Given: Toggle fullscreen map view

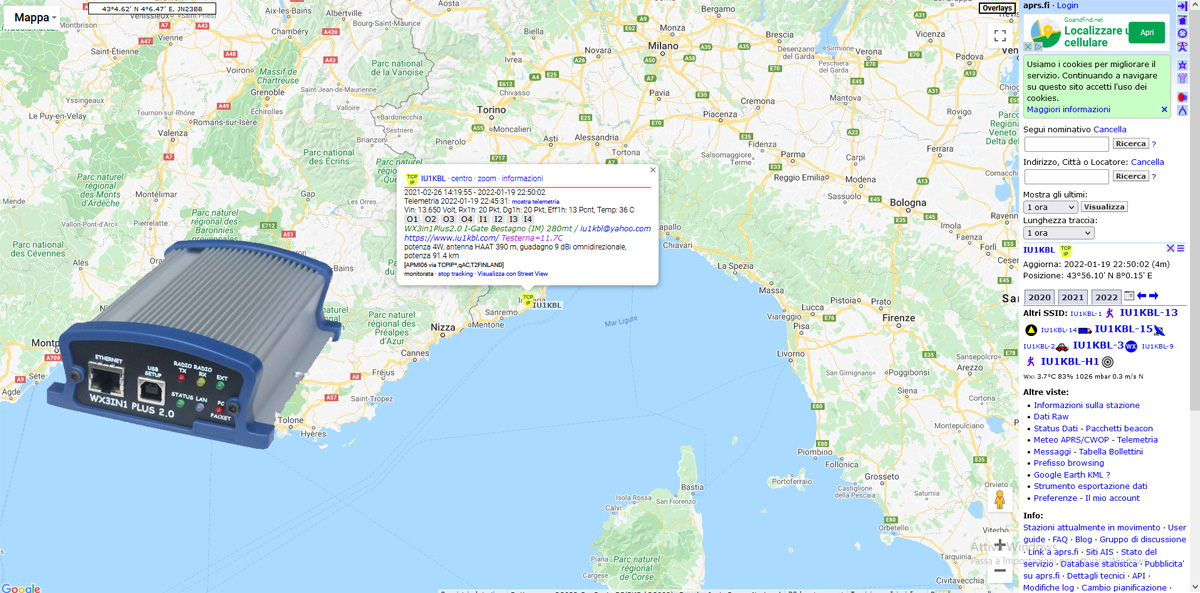Looking at the screenshot, I should click(999, 36).
